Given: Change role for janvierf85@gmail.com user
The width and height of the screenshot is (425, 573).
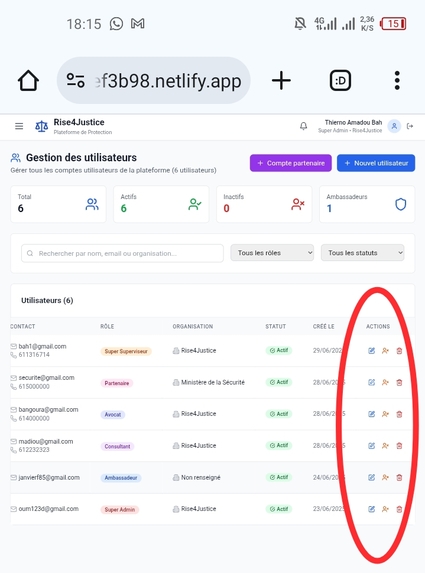Looking at the screenshot, I should pyautogui.click(x=385, y=477).
